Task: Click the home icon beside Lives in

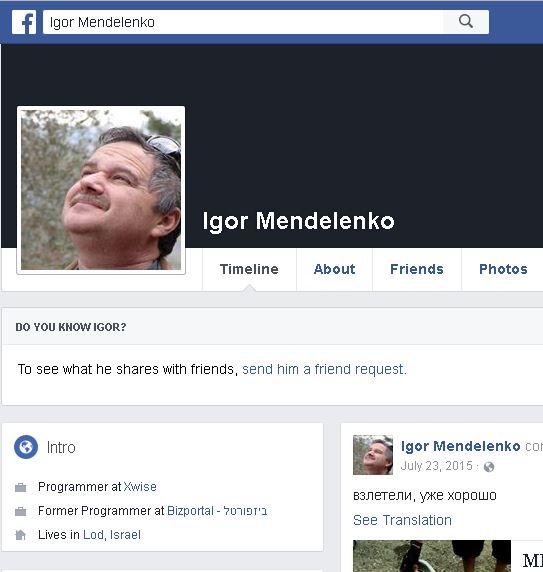Action: 20,535
